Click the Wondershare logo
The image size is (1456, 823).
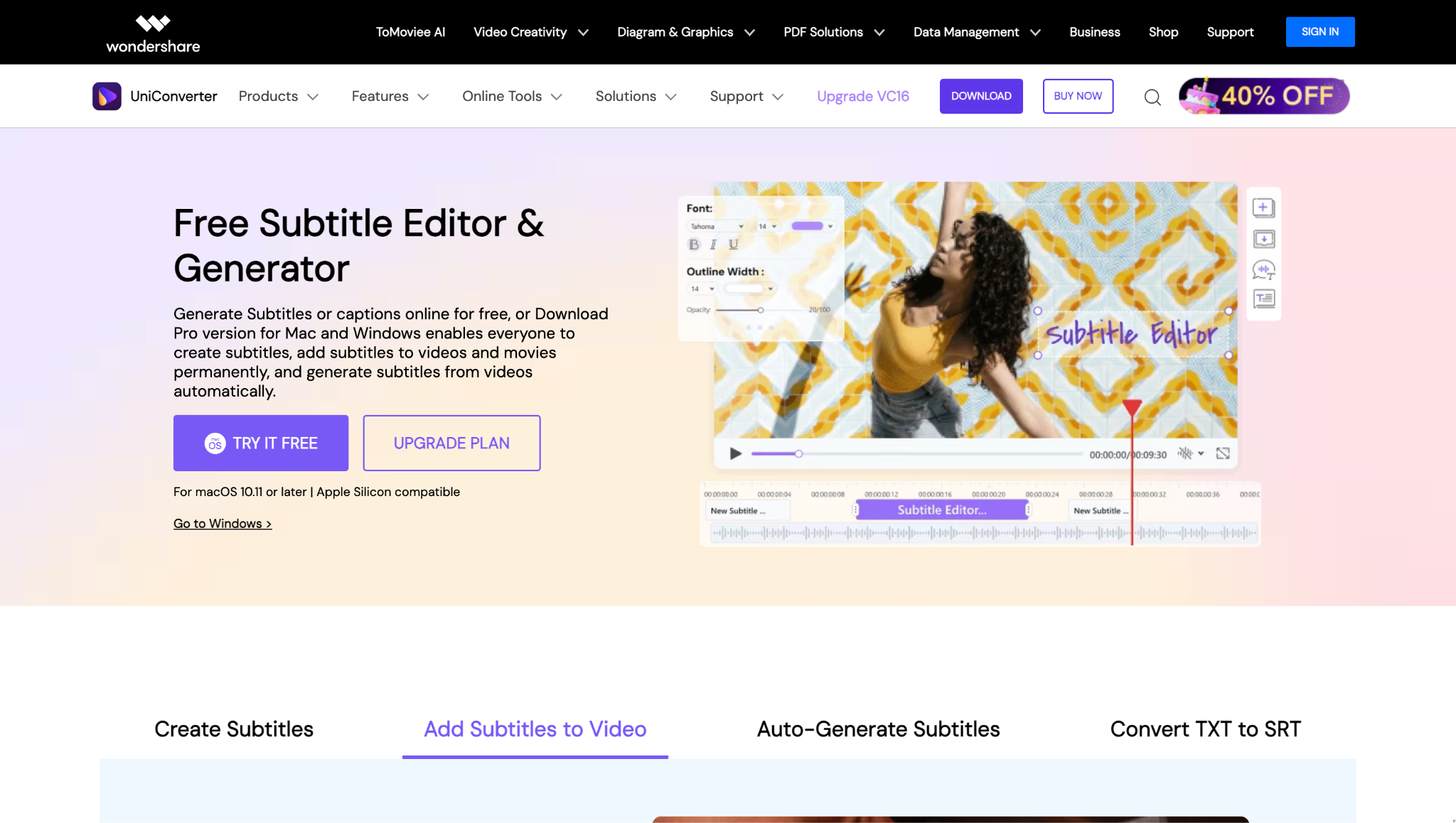click(153, 33)
